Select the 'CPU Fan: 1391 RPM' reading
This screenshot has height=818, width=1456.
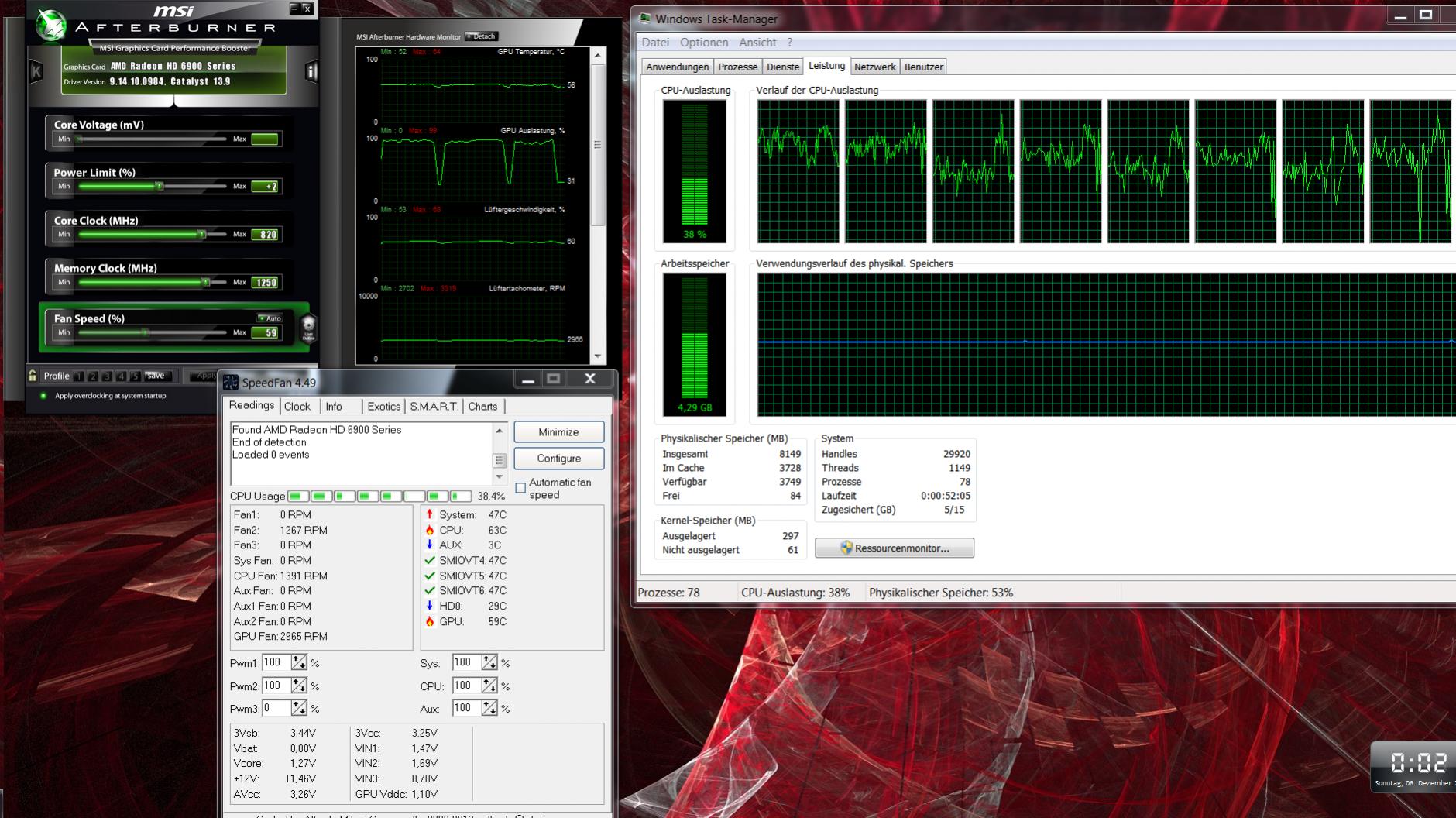(280, 576)
